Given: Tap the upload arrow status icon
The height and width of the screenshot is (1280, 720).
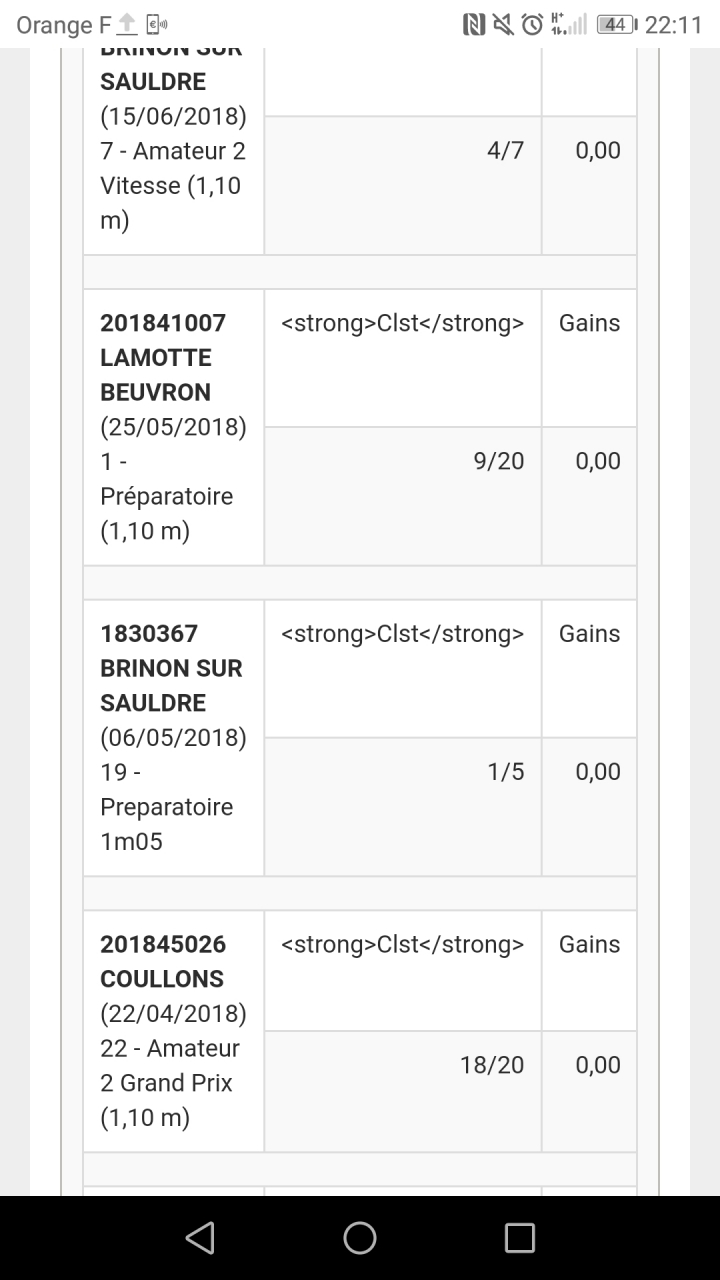Looking at the screenshot, I should (x=127, y=25).
